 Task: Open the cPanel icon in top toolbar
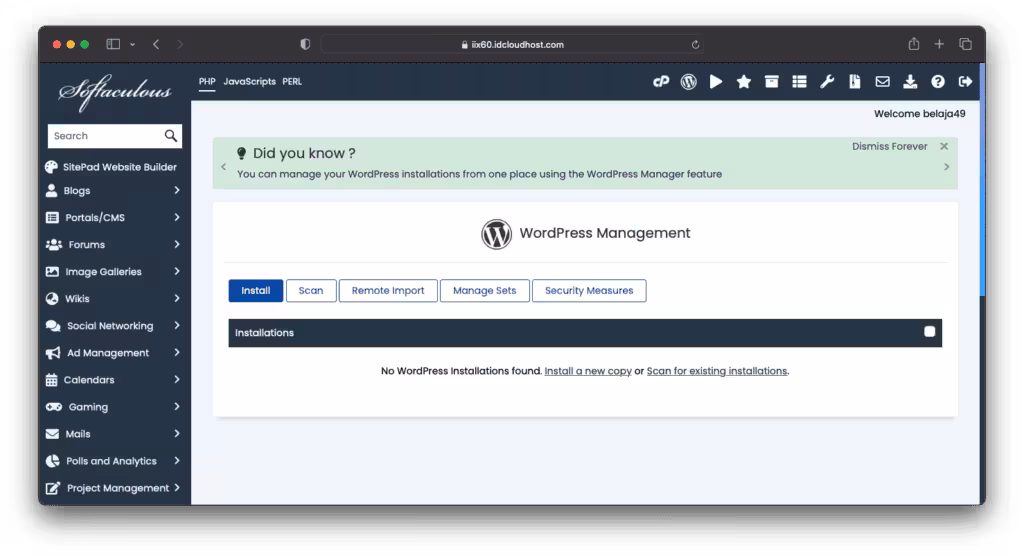coord(661,82)
